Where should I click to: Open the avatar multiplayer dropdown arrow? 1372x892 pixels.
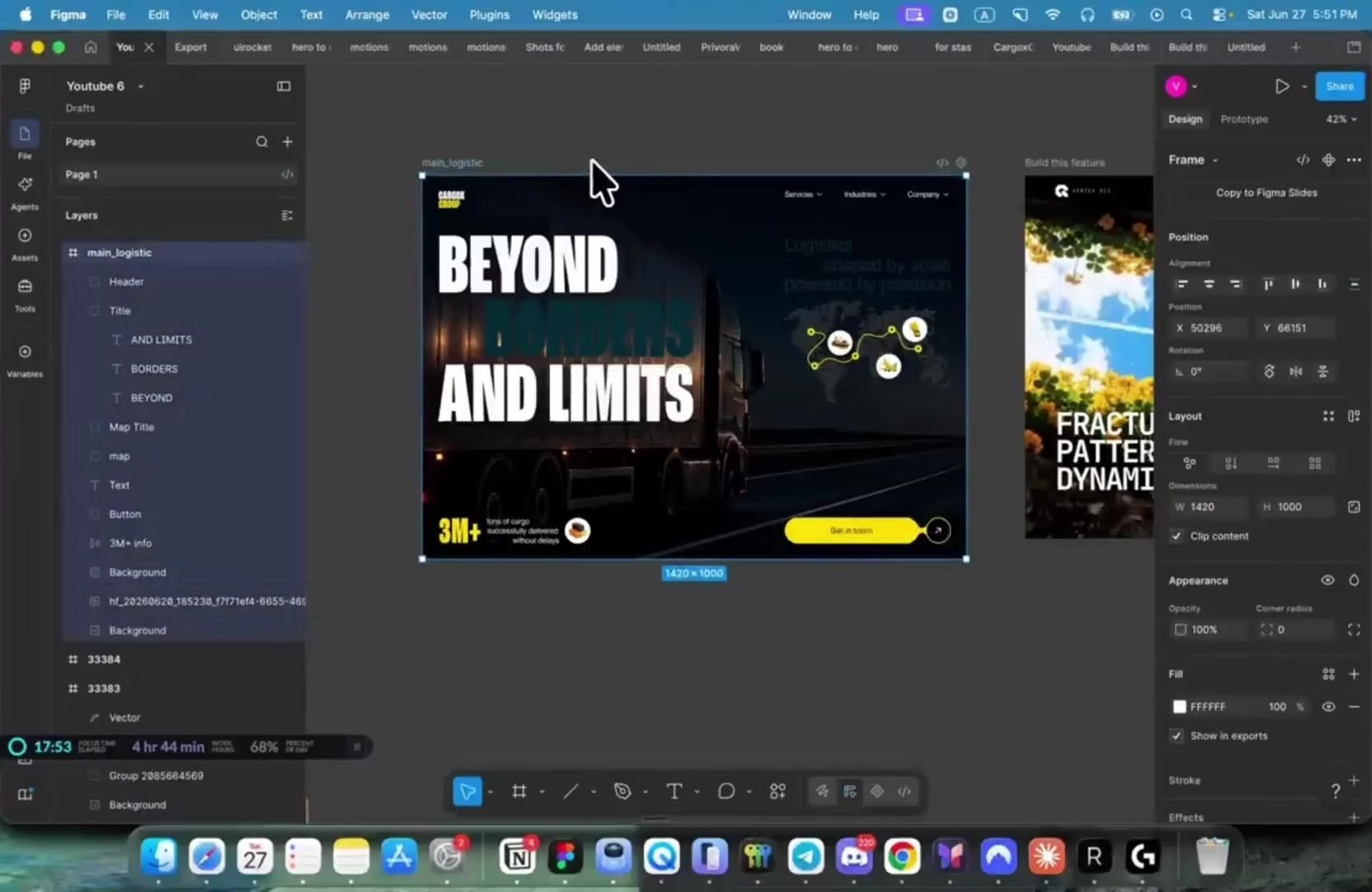tap(1195, 86)
